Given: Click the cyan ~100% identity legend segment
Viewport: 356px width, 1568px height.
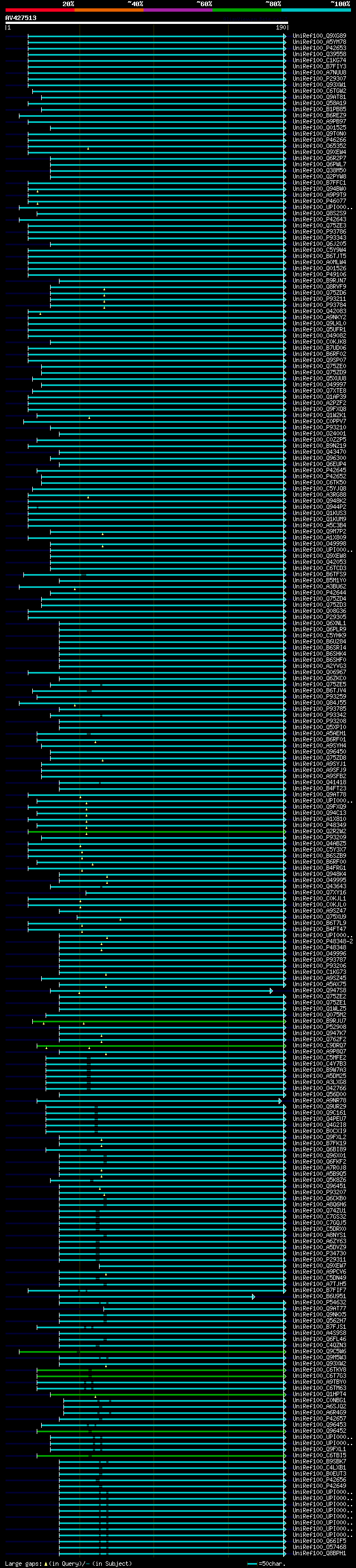Looking at the screenshot, I should pyautogui.click(x=316, y=10).
